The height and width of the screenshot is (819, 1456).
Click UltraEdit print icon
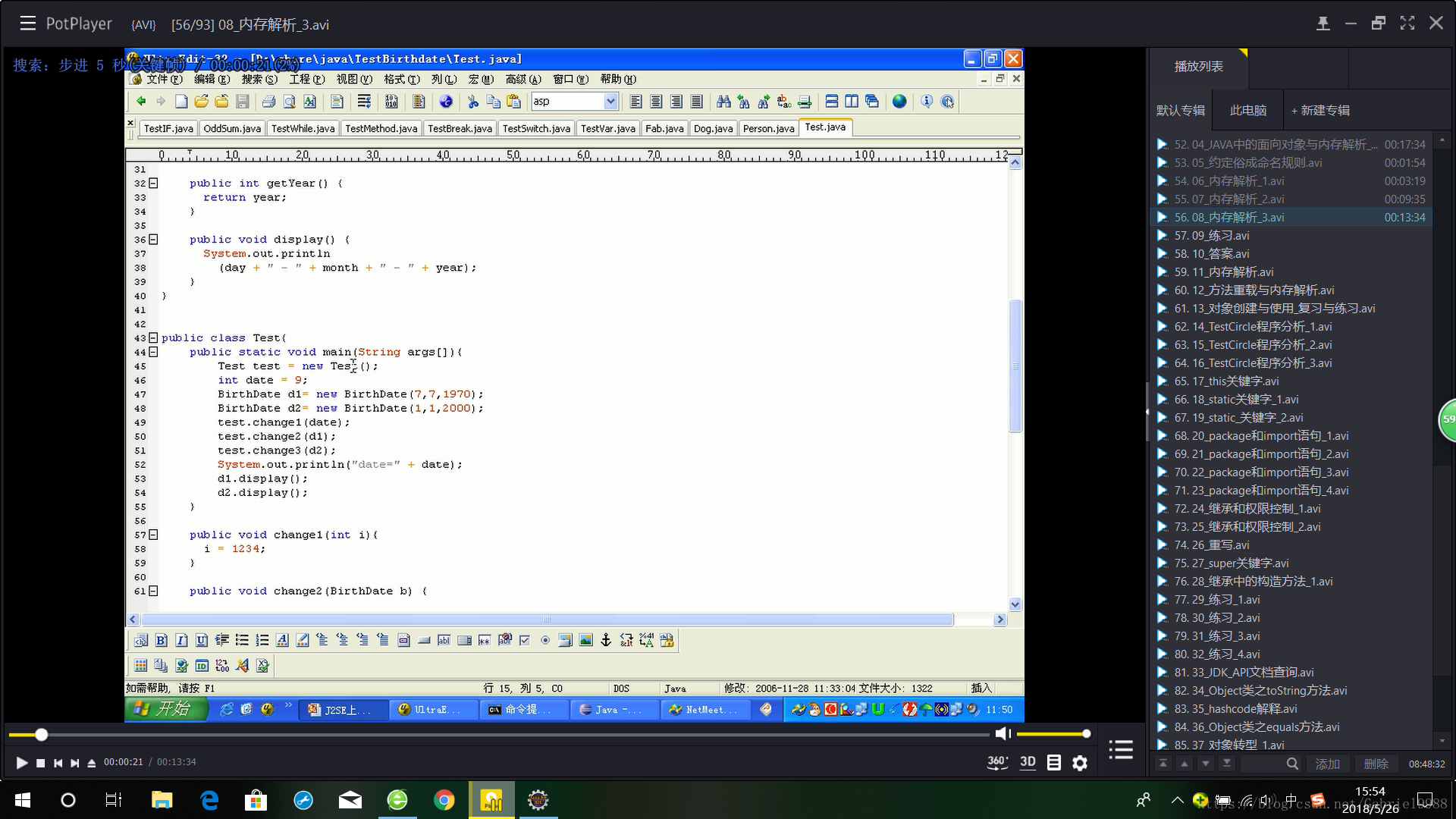268,102
